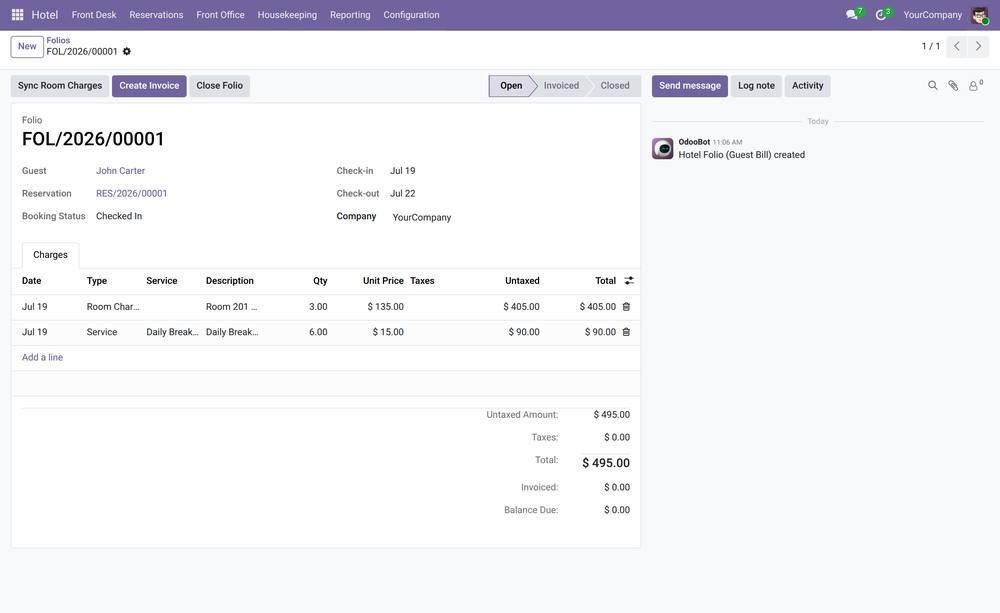1000x613 pixels.
Task: Click Check-in date Jul 19
Action: (x=402, y=171)
